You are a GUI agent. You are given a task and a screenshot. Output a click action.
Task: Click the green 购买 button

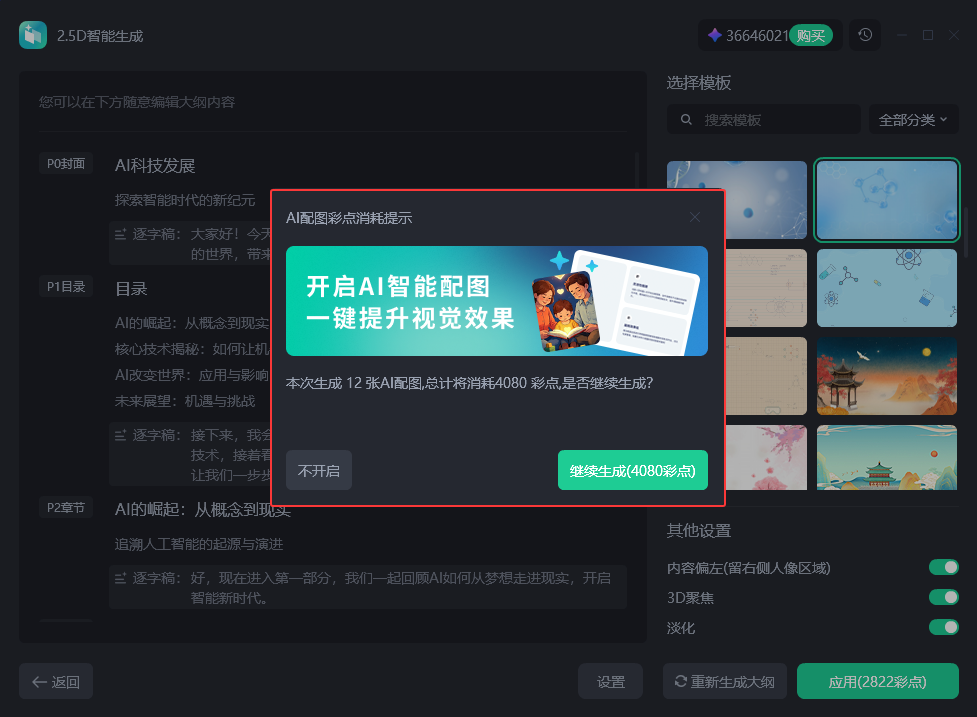(810, 36)
